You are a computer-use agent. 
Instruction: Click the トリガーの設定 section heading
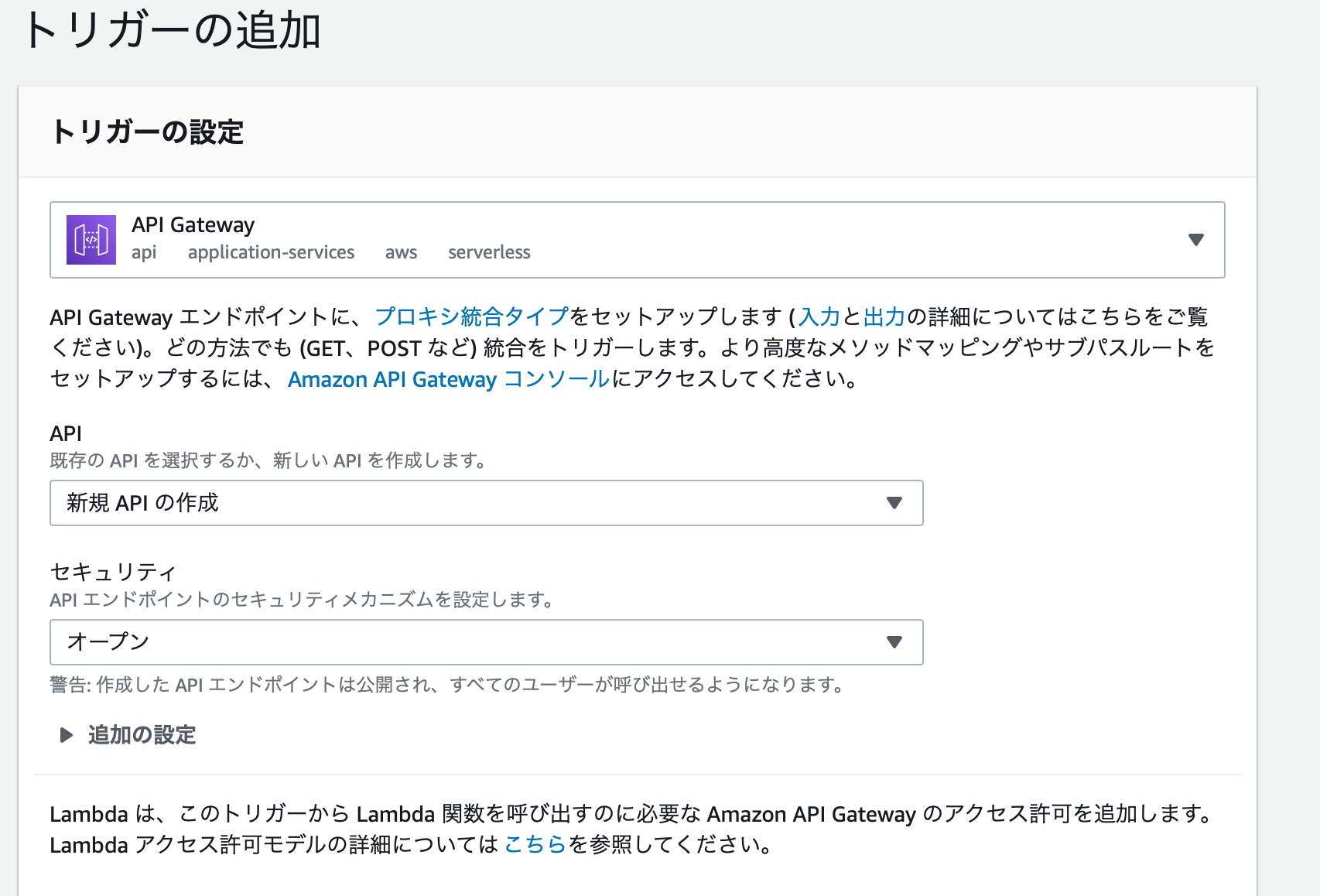[147, 132]
